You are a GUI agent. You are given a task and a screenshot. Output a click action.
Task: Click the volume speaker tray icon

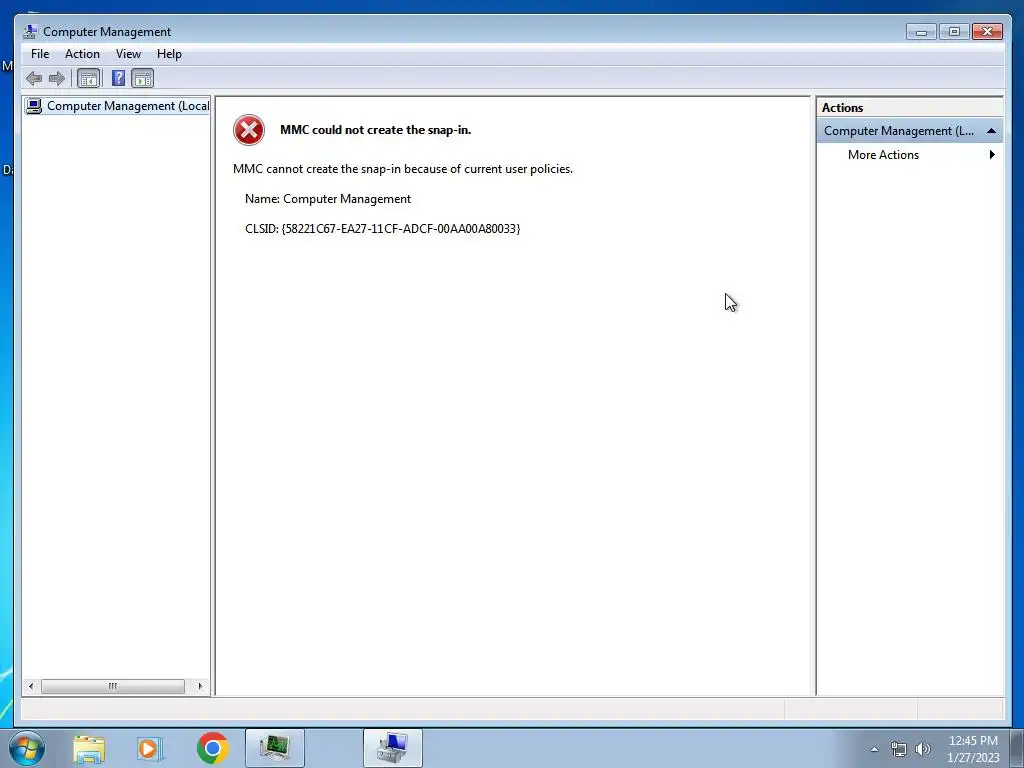pos(923,749)
